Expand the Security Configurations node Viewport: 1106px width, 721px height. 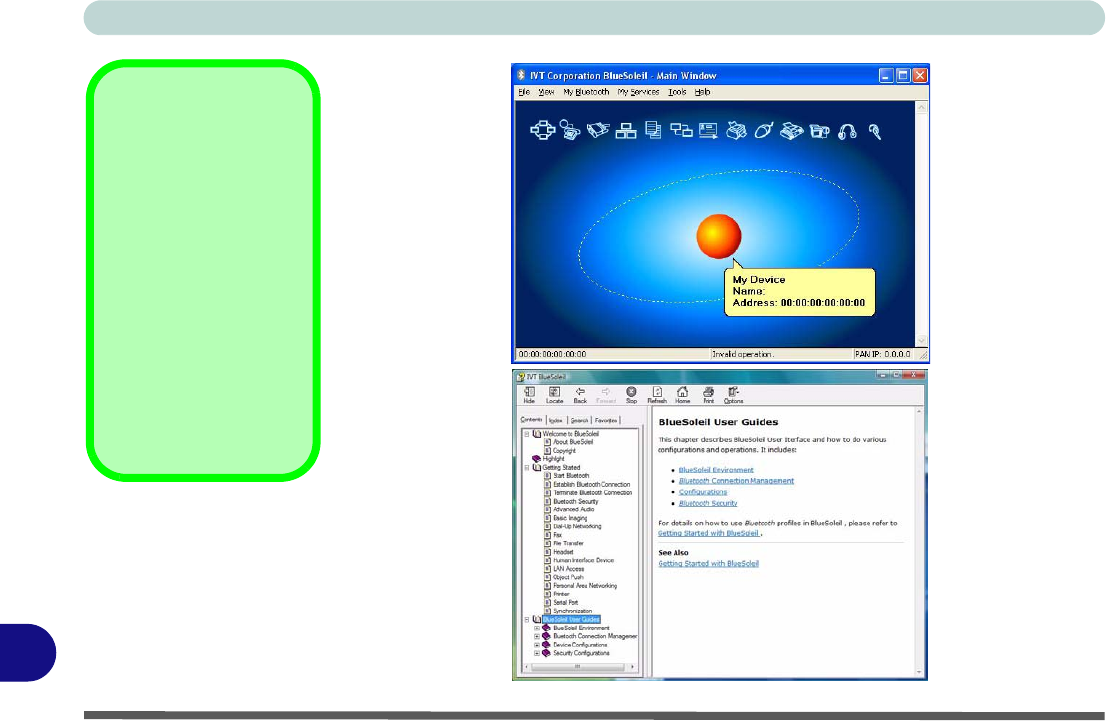pos(537,653)
